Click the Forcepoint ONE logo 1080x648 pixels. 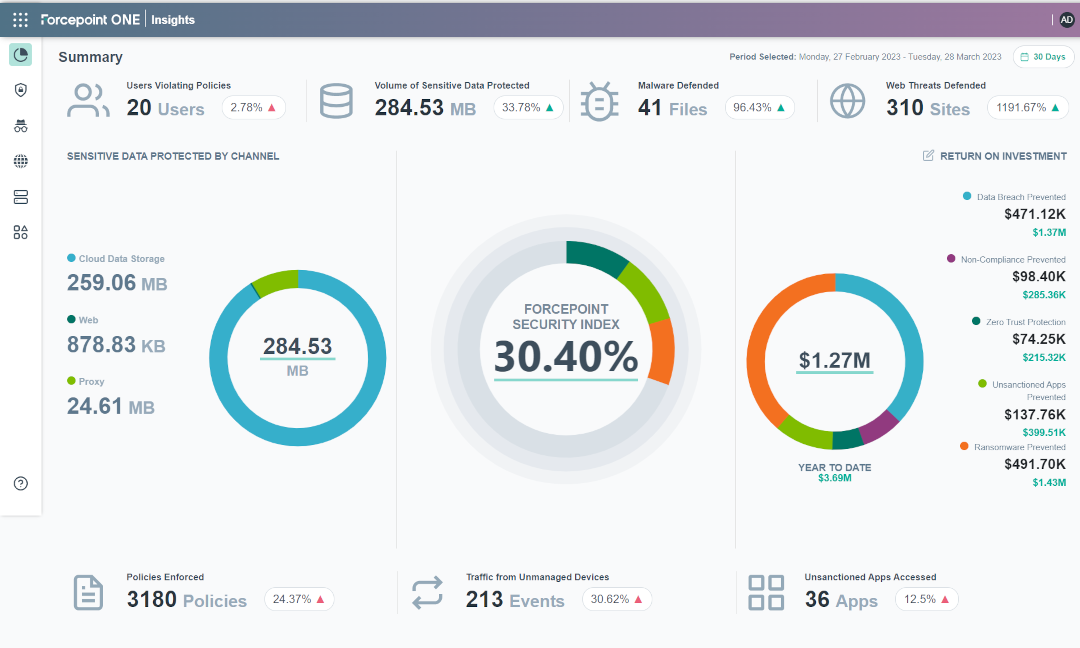(x=92, y=20)
